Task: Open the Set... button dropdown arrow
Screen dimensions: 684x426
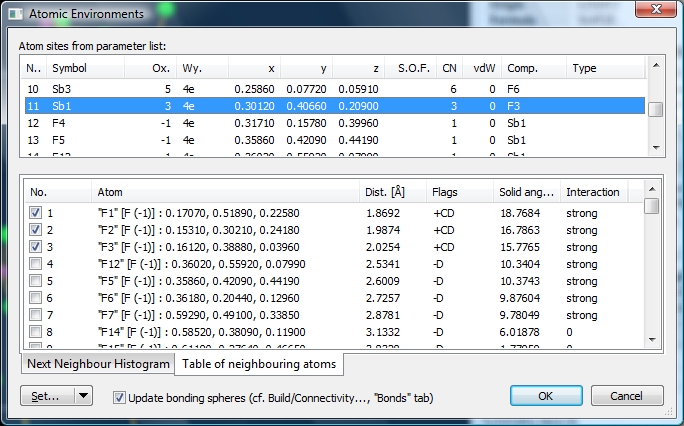Action: [84, 396]
